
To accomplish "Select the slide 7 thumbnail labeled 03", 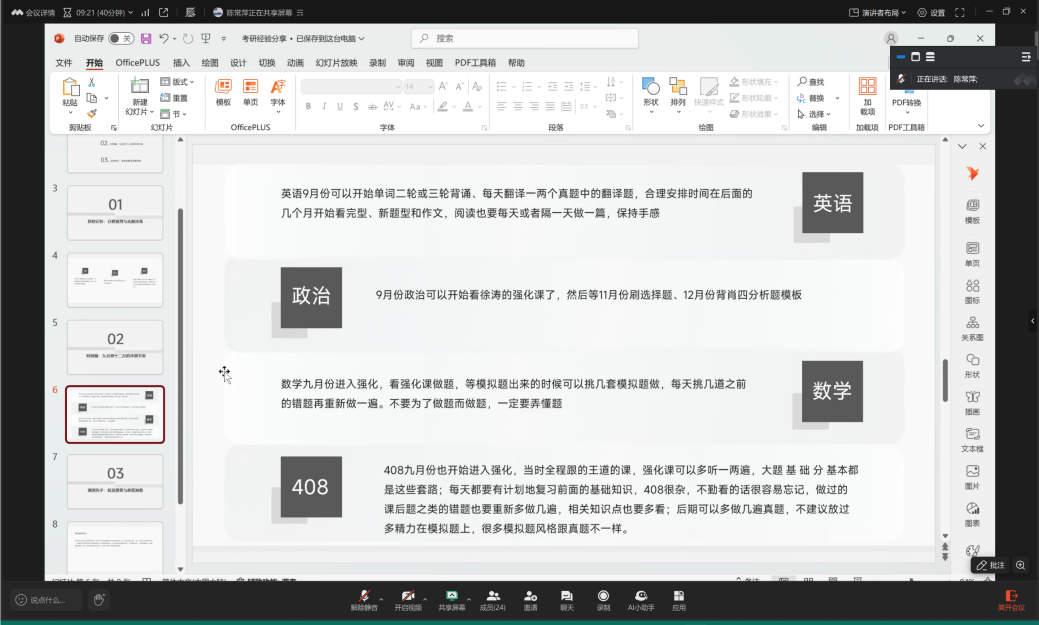I will pos(115,481).
